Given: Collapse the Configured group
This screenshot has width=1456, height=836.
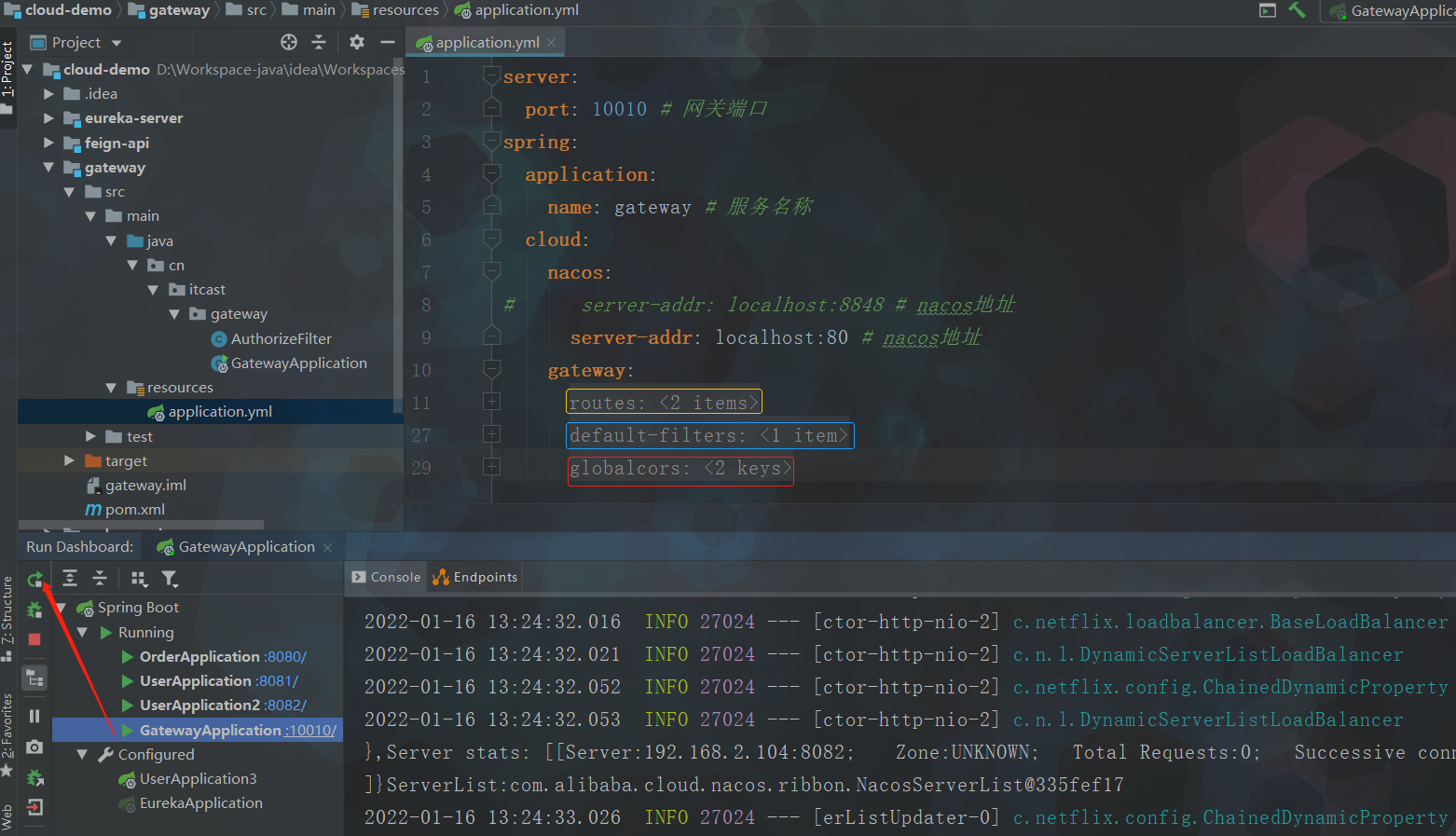Looking at the screenshot, I should (82, 754).
